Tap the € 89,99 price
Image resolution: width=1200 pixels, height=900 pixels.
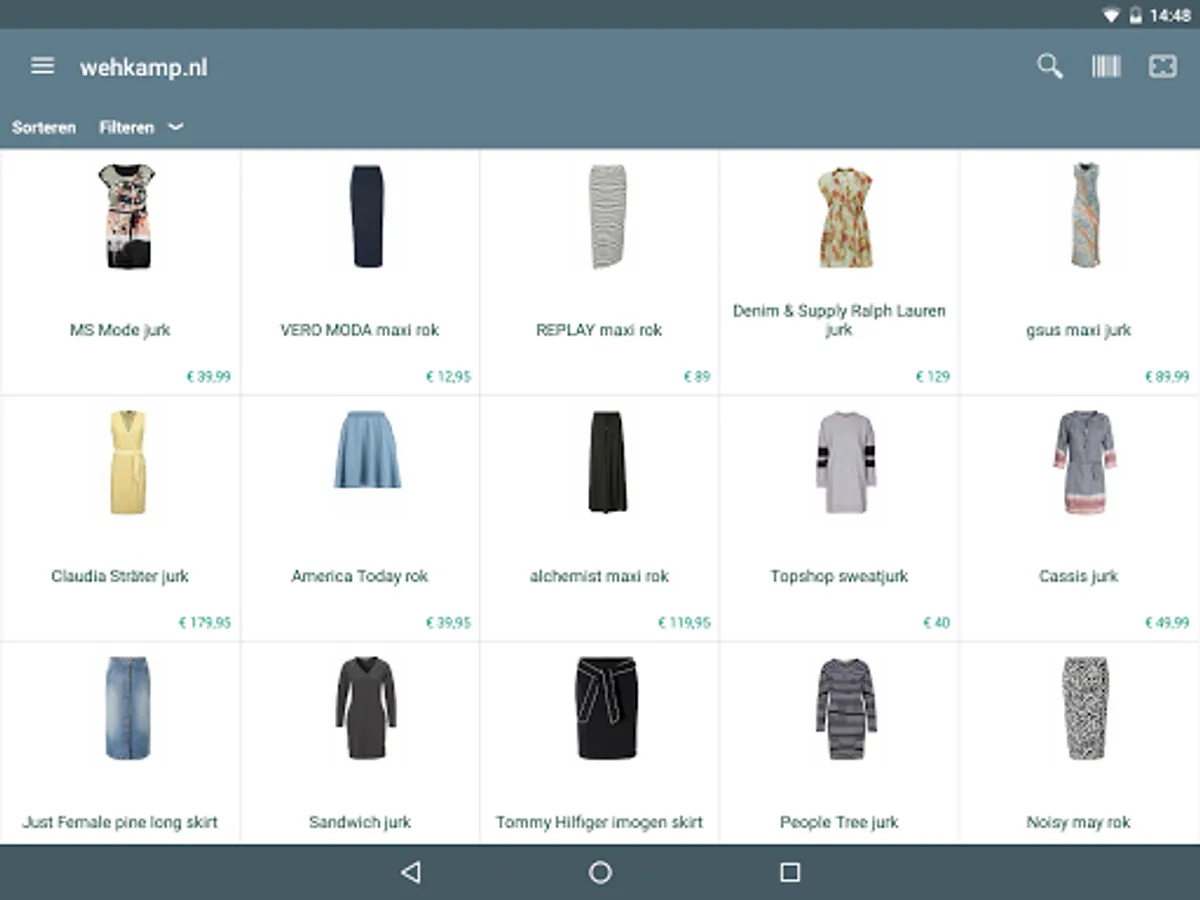pyautogui.click(x=1168, y=377)
